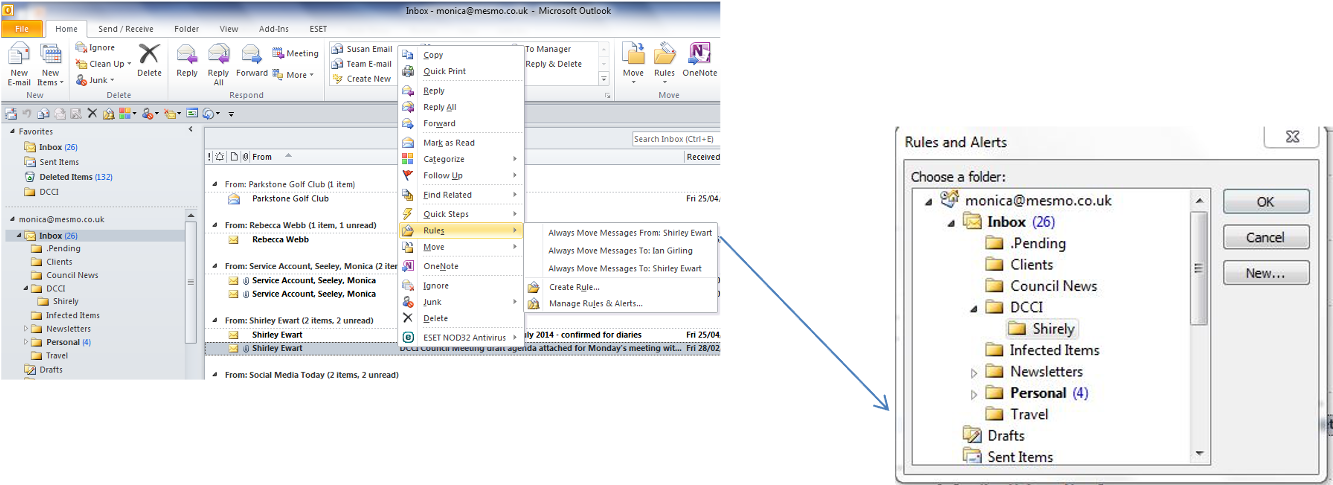Click the Meeting reply button in ribbon

[295, 53]
